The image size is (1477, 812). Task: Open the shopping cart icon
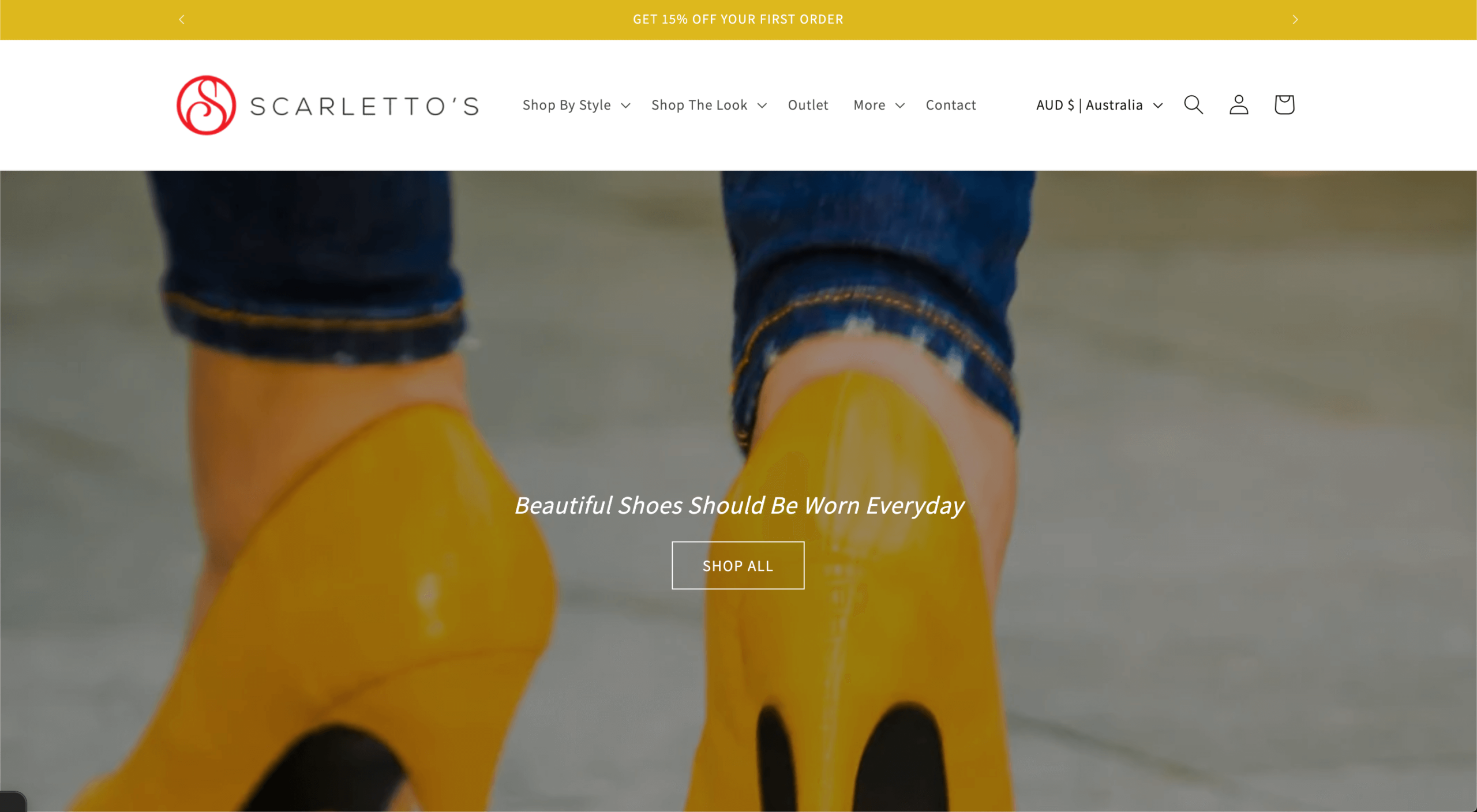pyautogui.click(x=1284, y=105)
